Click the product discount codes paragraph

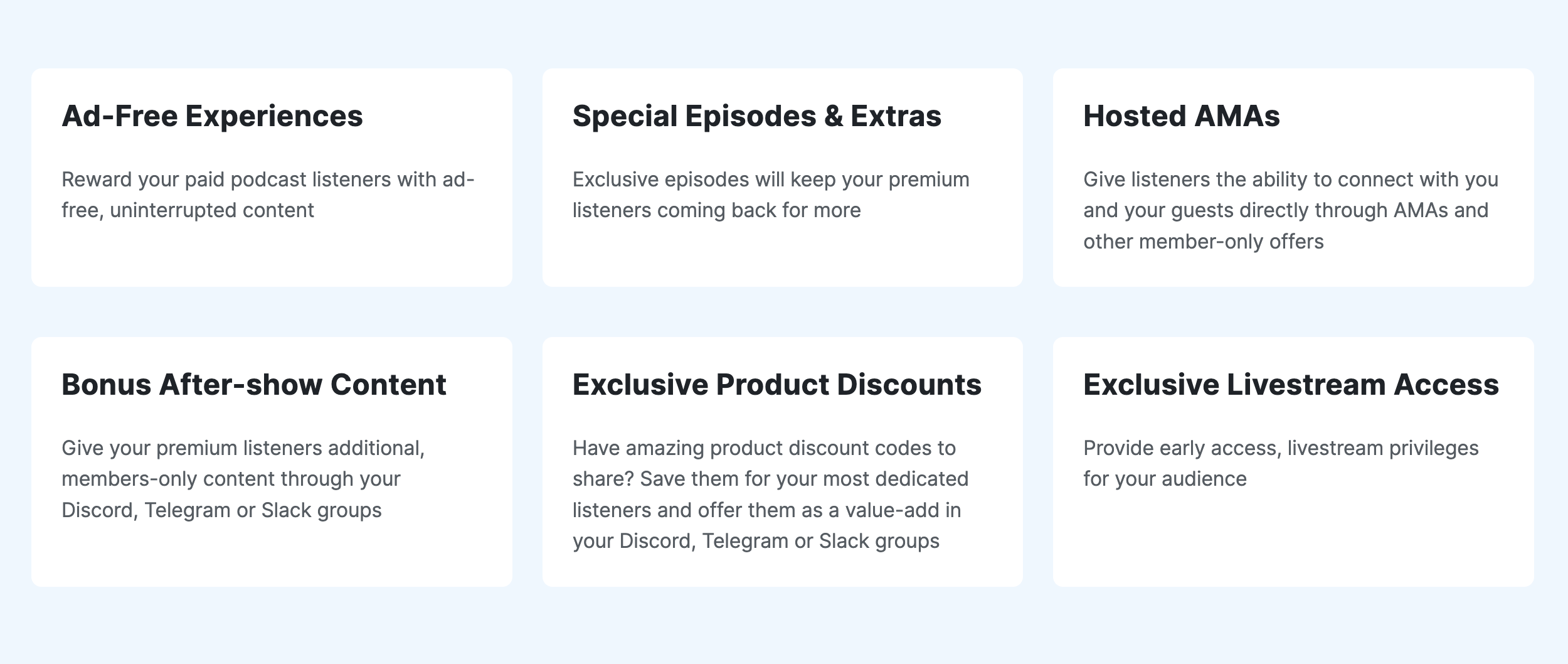770,495
